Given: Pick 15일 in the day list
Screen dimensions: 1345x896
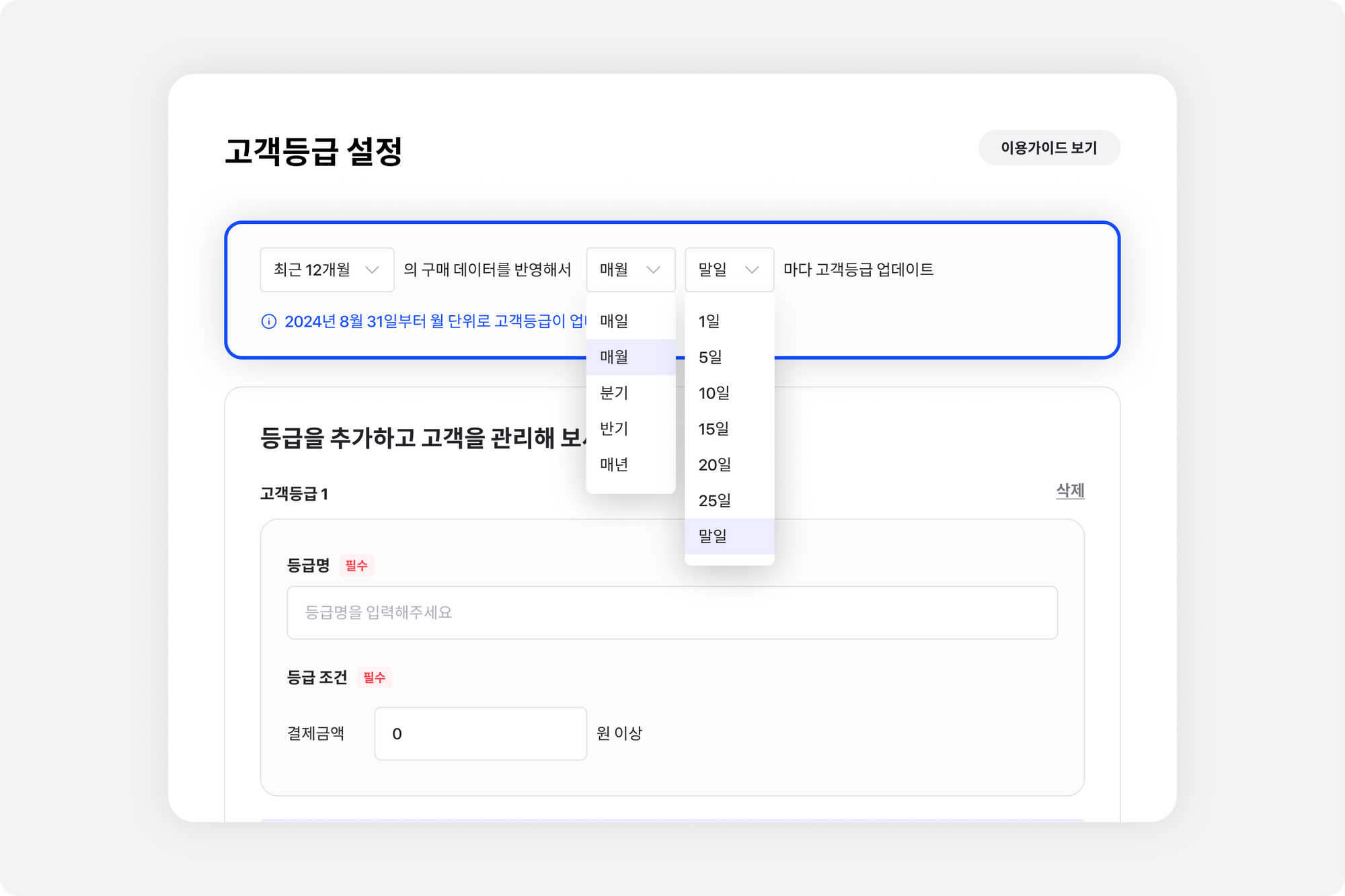Looking at the screenshot, I should [729, 429].
